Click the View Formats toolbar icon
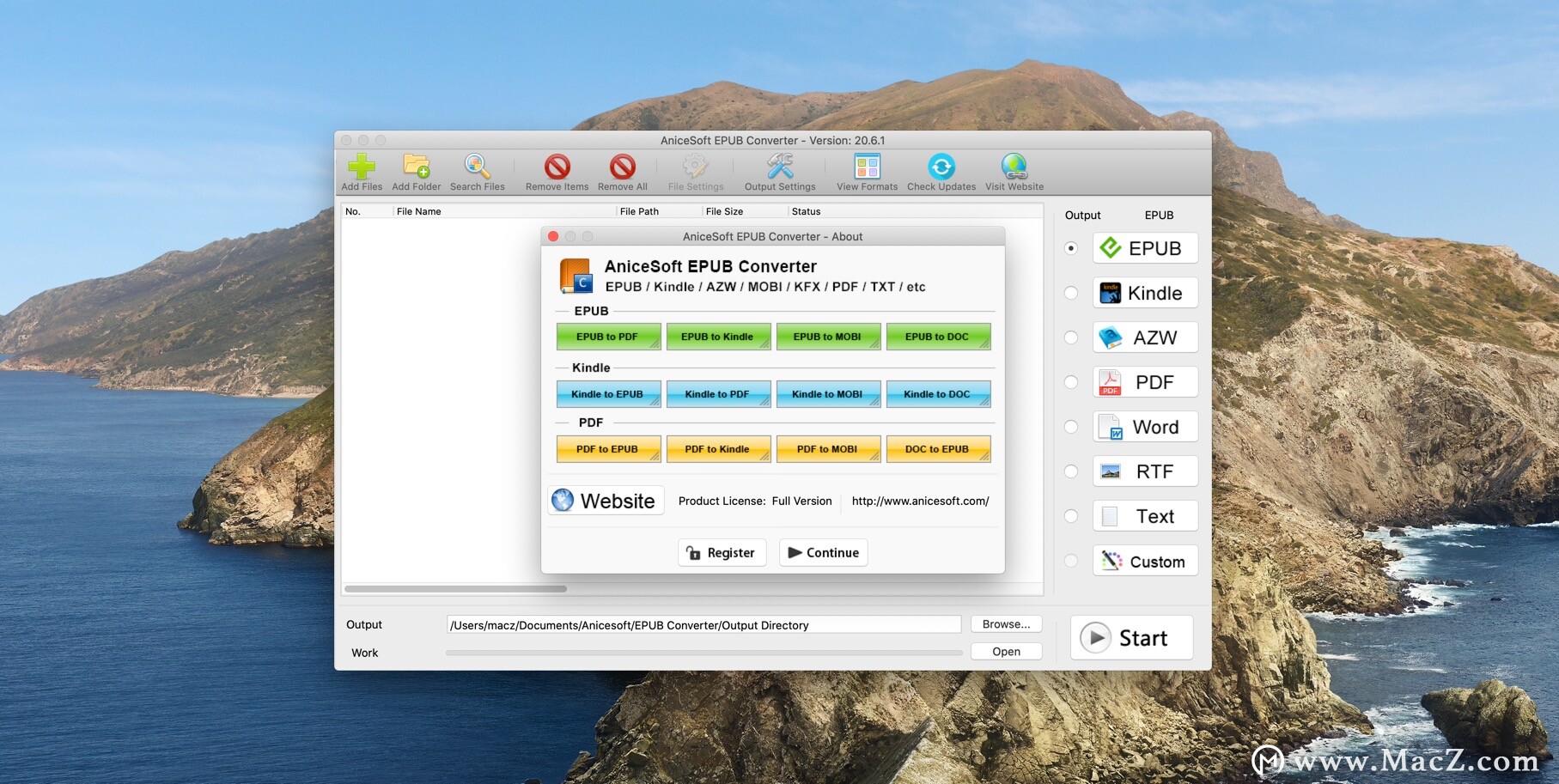The image size is (1559, 784). (868, 166)
